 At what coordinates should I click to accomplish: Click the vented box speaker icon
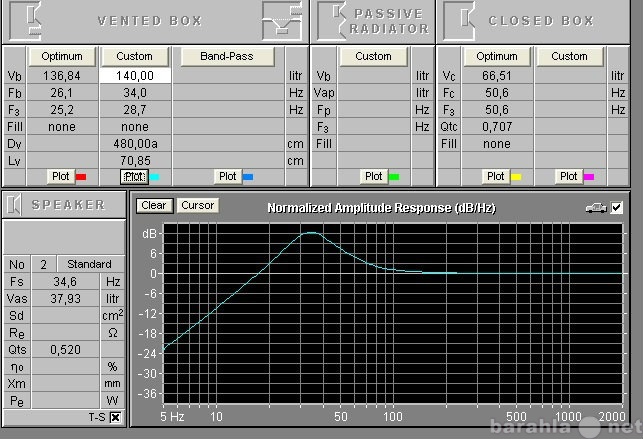pyautogui.click(x=25, y=20)
